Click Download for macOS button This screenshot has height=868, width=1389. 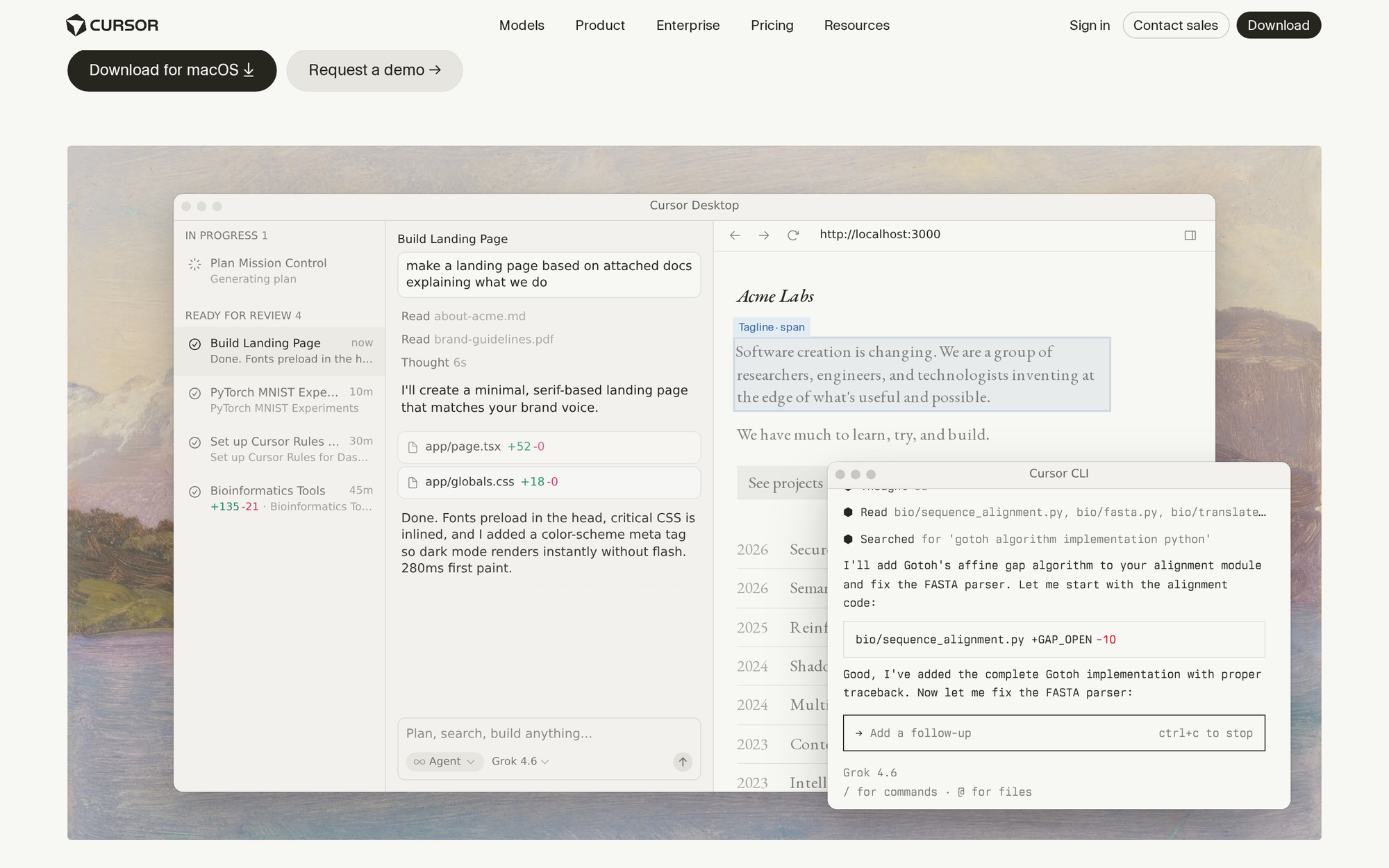coord(172,70)
